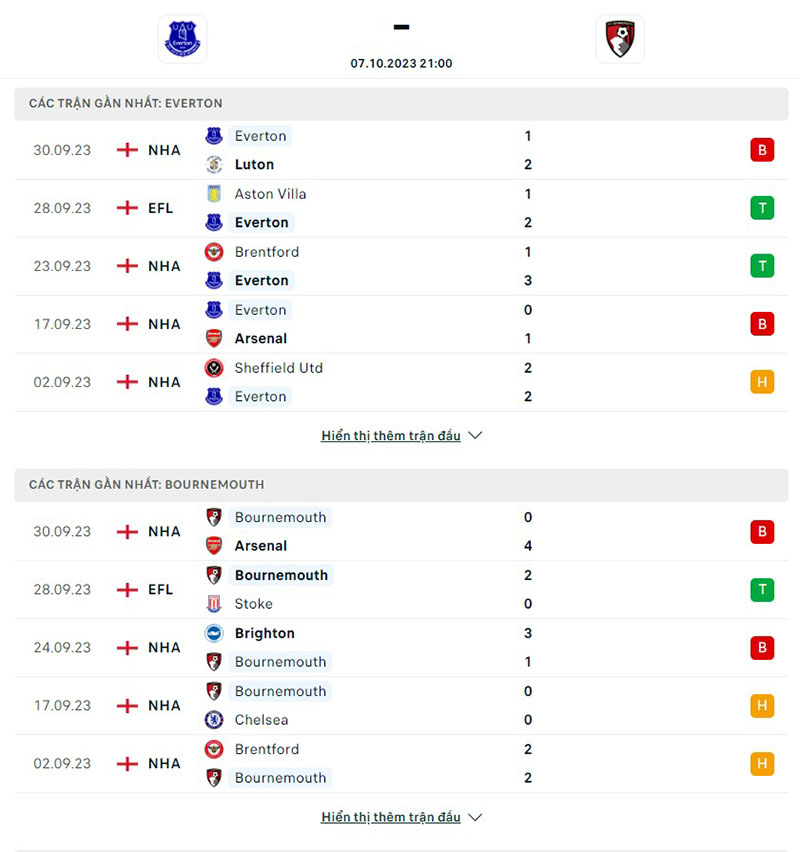Click the green T badge for Aston Villa match
Screen dimensions: 800x852
point(762,208)
